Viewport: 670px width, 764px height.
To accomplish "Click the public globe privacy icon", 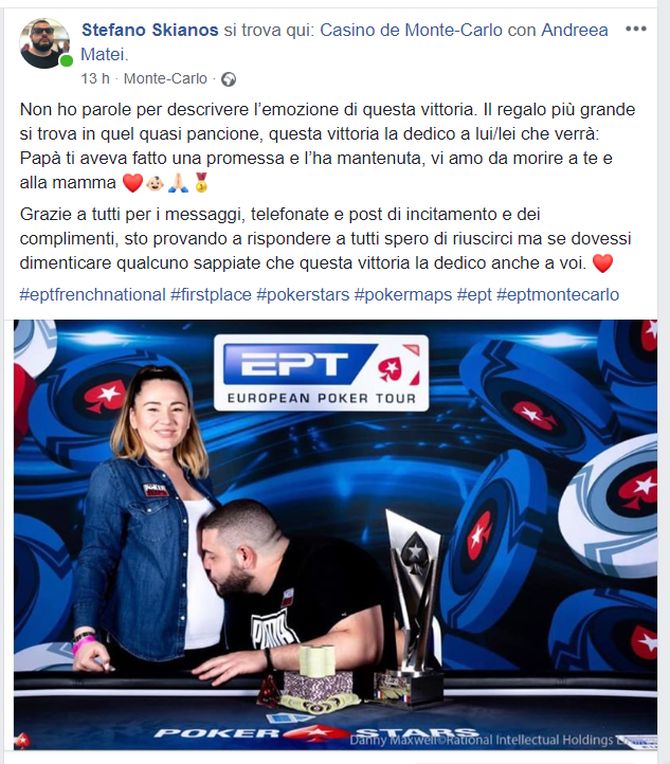I will (x=229, y=79).
